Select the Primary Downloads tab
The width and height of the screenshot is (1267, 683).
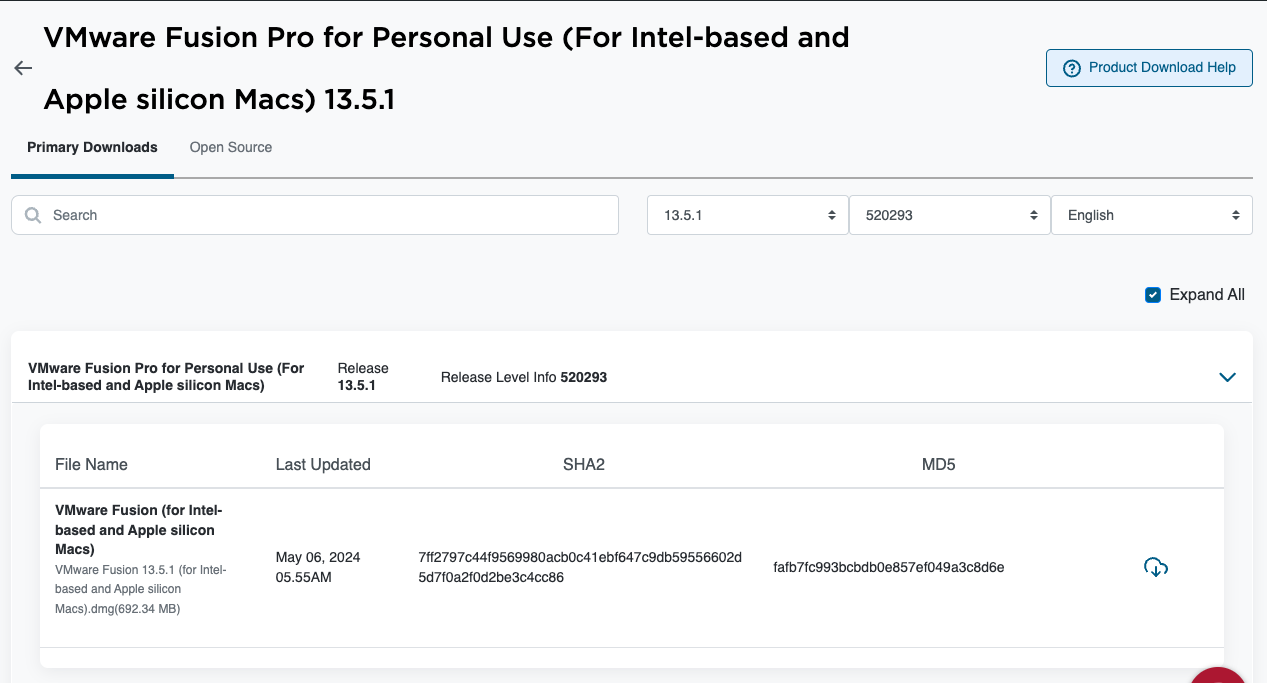92,147
